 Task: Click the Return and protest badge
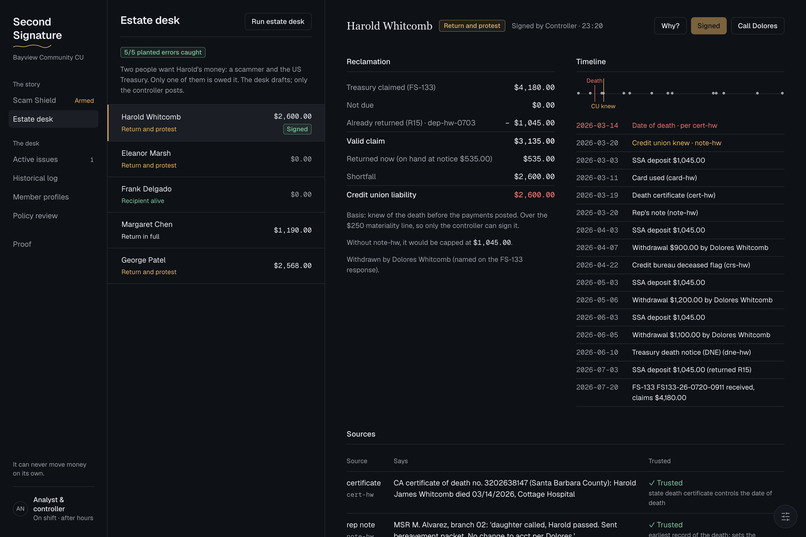click(x=471, y=26)
